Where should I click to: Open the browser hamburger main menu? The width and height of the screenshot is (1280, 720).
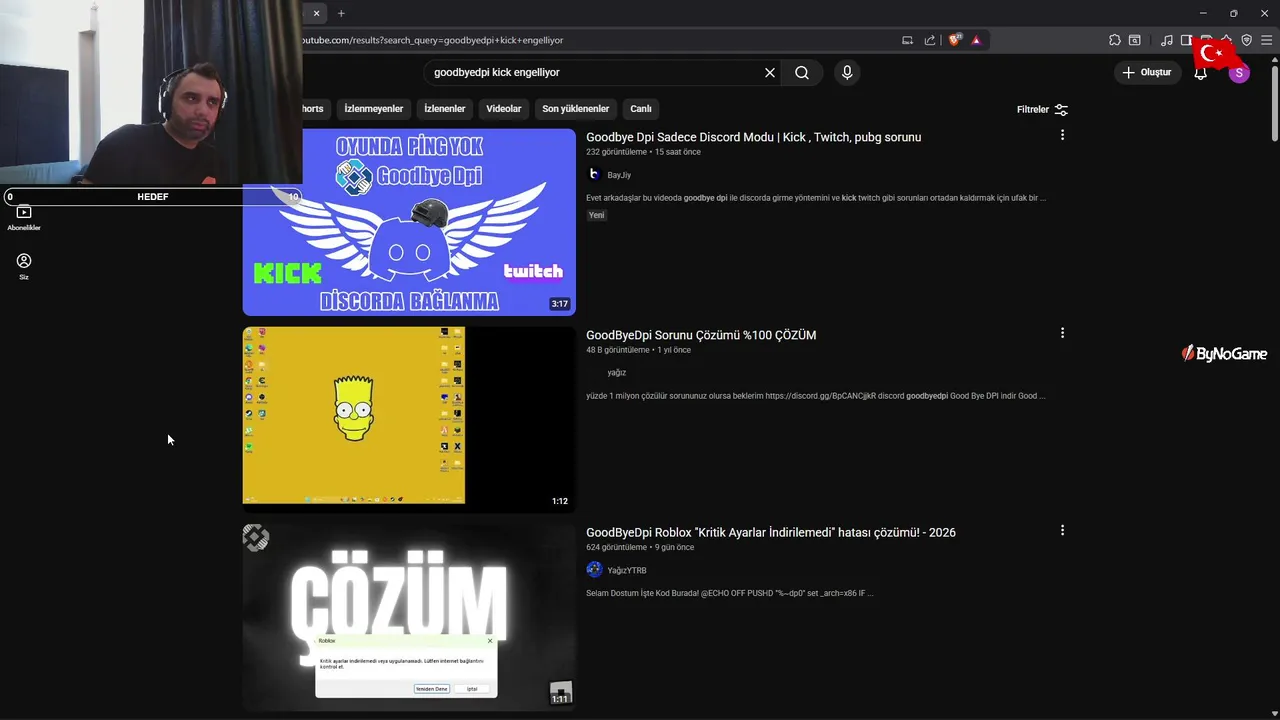(1266, 40)
